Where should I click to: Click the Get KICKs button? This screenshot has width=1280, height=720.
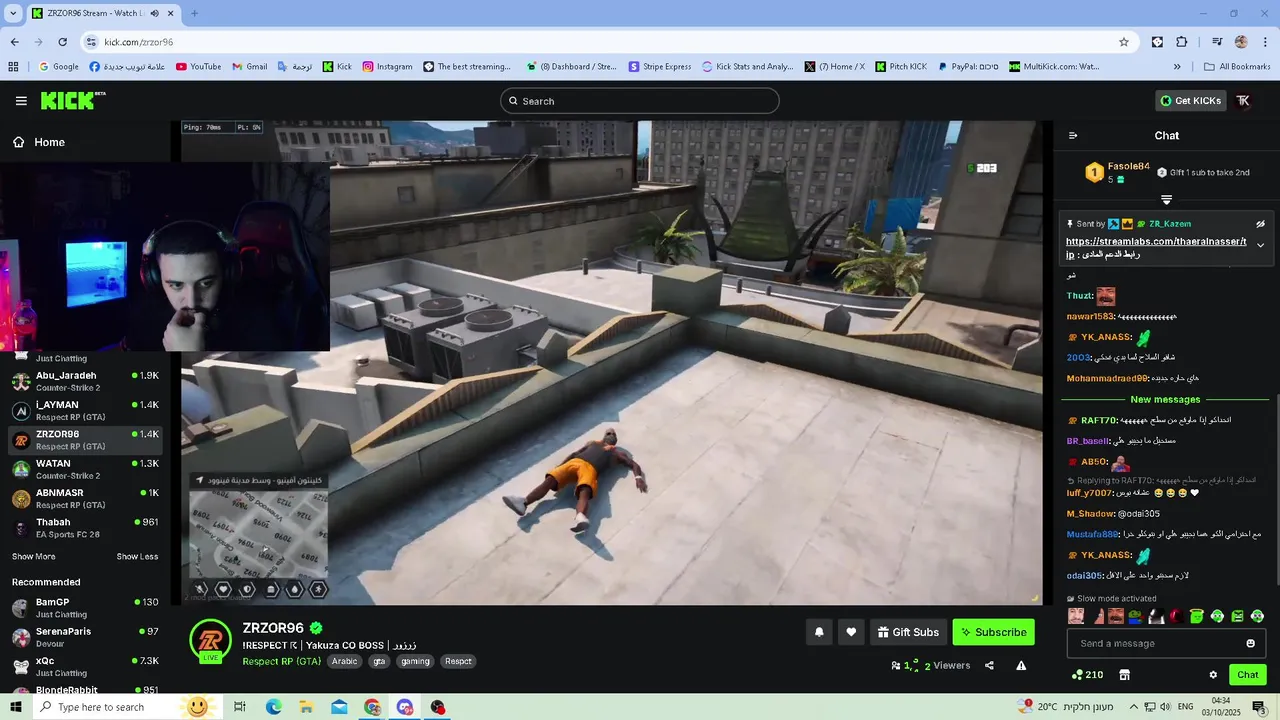(1190, 101)
